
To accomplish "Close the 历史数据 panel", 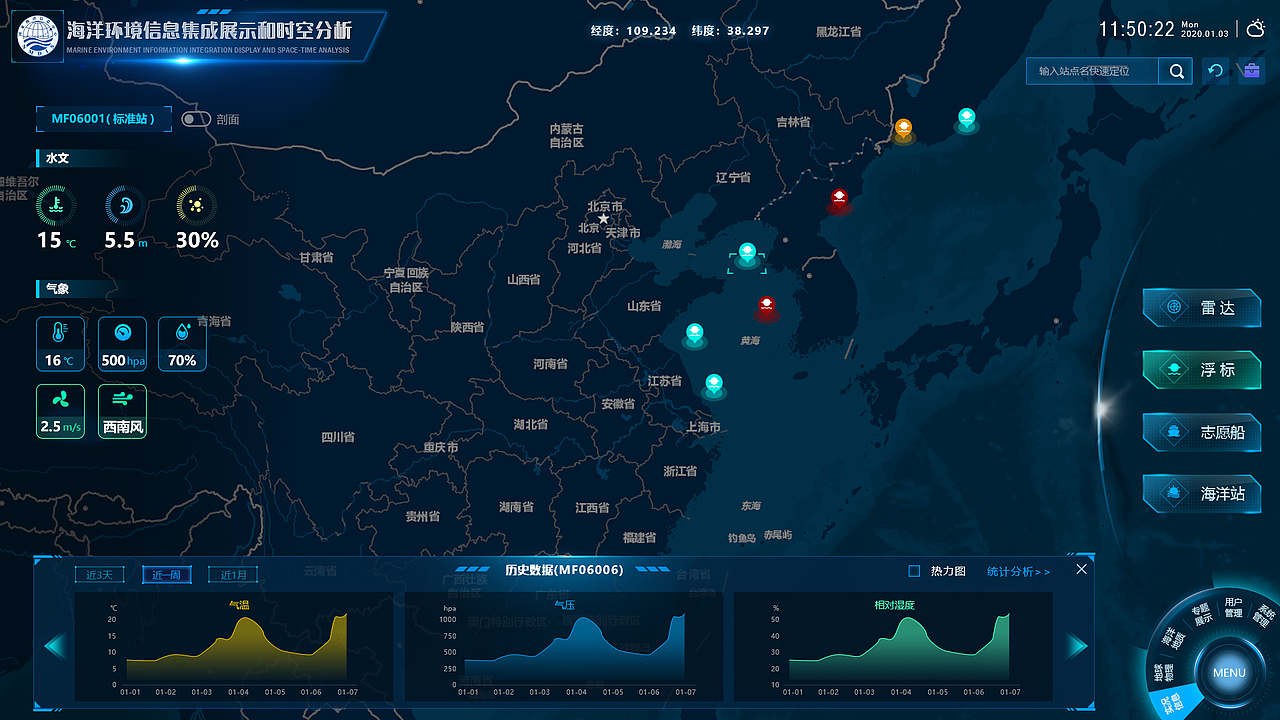I will (x=1081, y=569).
